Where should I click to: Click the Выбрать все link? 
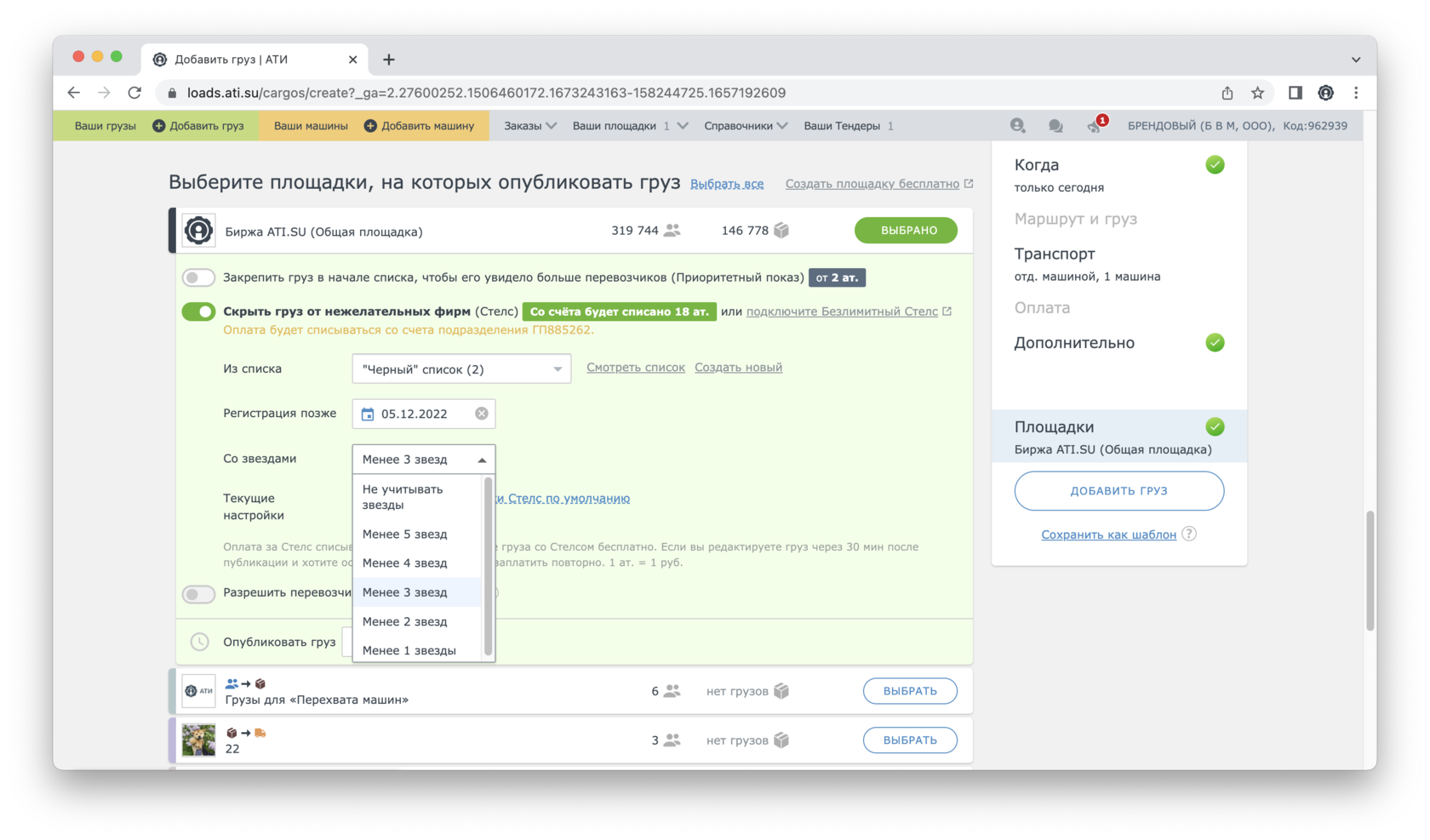point(727,184)
